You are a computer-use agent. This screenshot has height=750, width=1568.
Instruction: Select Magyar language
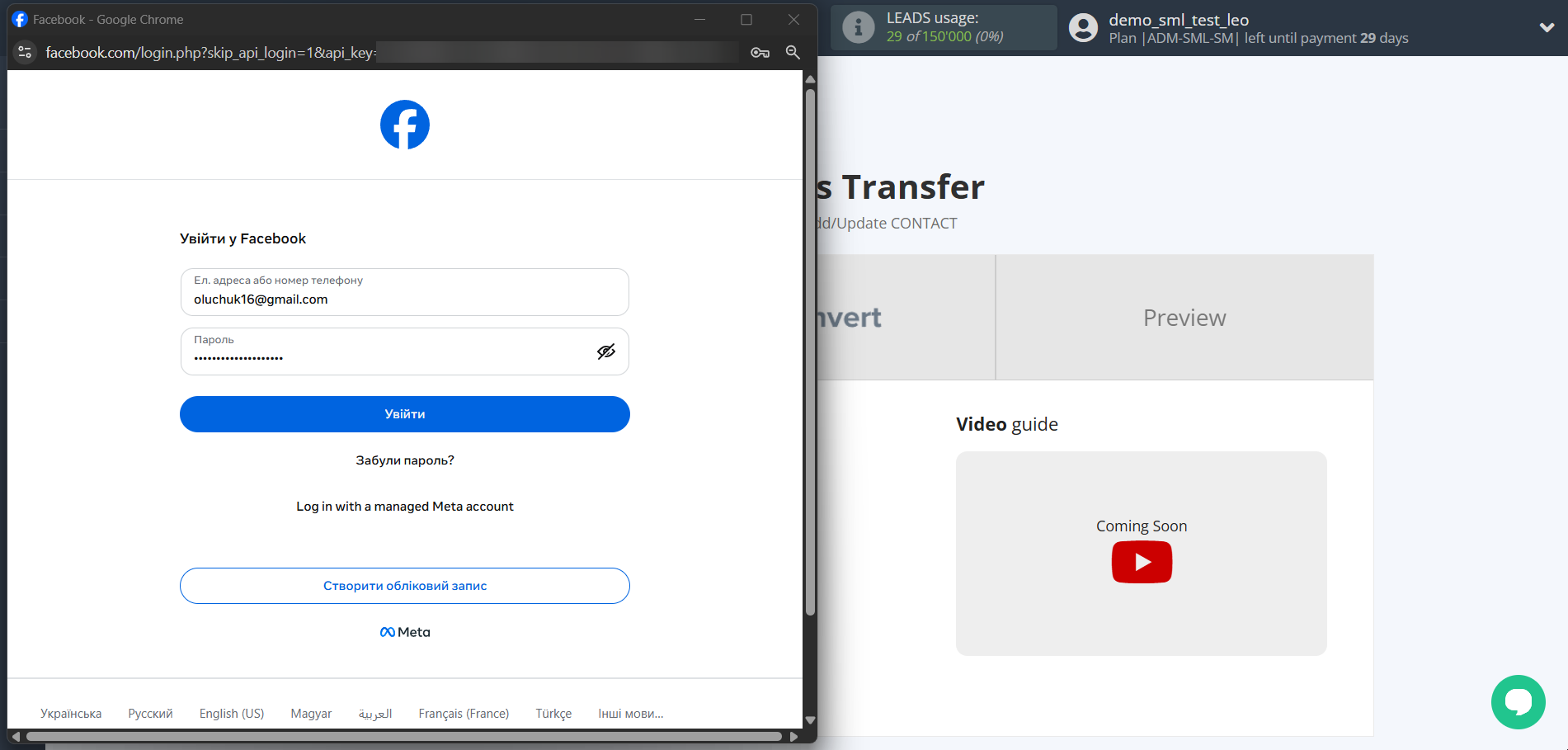point(311,714)
